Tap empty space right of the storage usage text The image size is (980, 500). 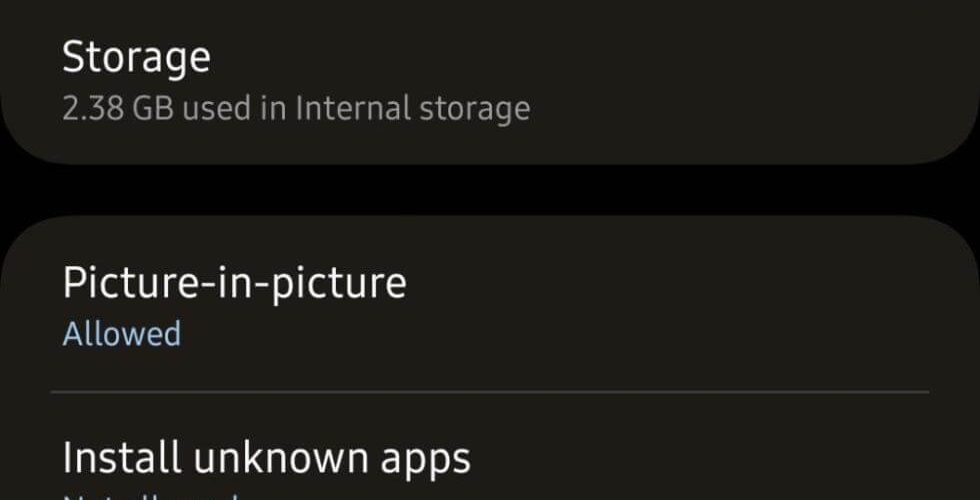pos(750,108)
